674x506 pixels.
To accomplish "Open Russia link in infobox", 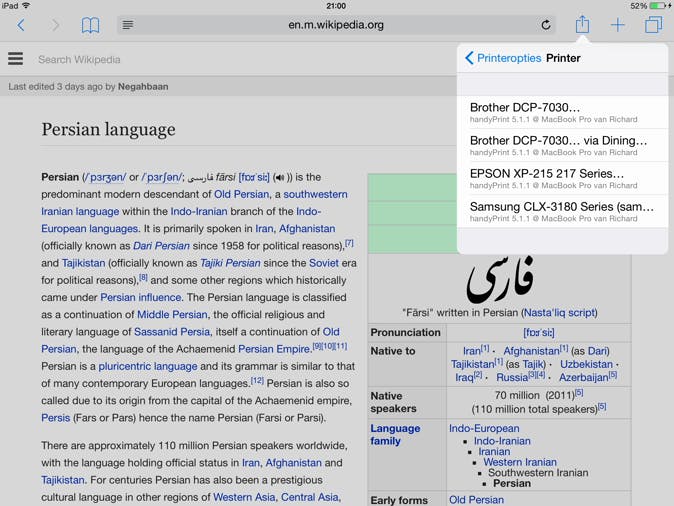I will [512, 377].
